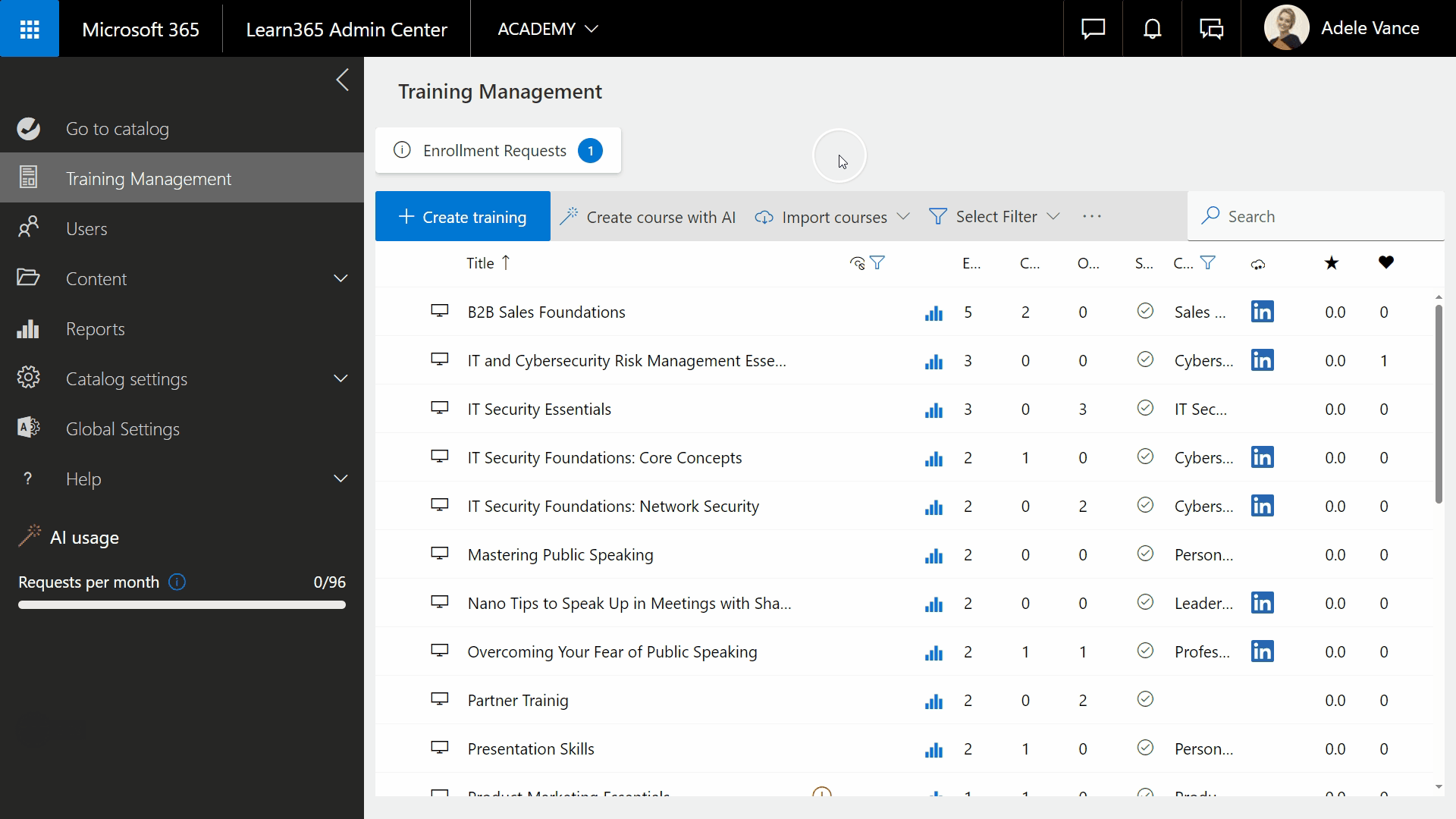The width and height of the screenshot is (1456, 819).
Task: Open the conversations icon beside the bell
Action: tap(1211, 29)
